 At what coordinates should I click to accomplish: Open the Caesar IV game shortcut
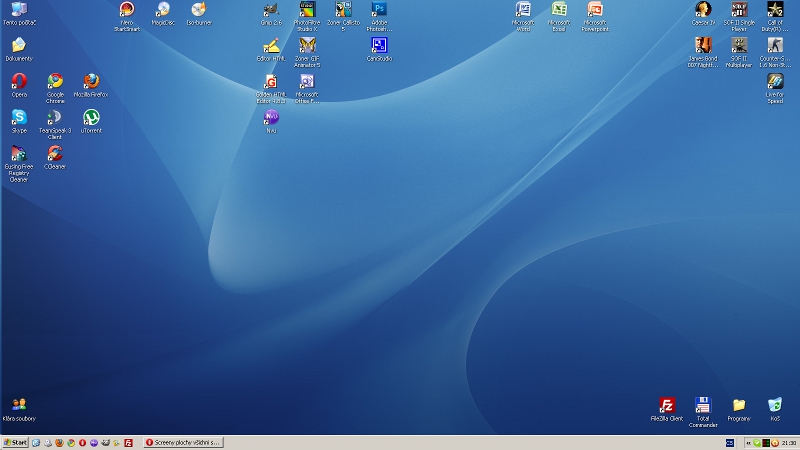coord(703,14)
